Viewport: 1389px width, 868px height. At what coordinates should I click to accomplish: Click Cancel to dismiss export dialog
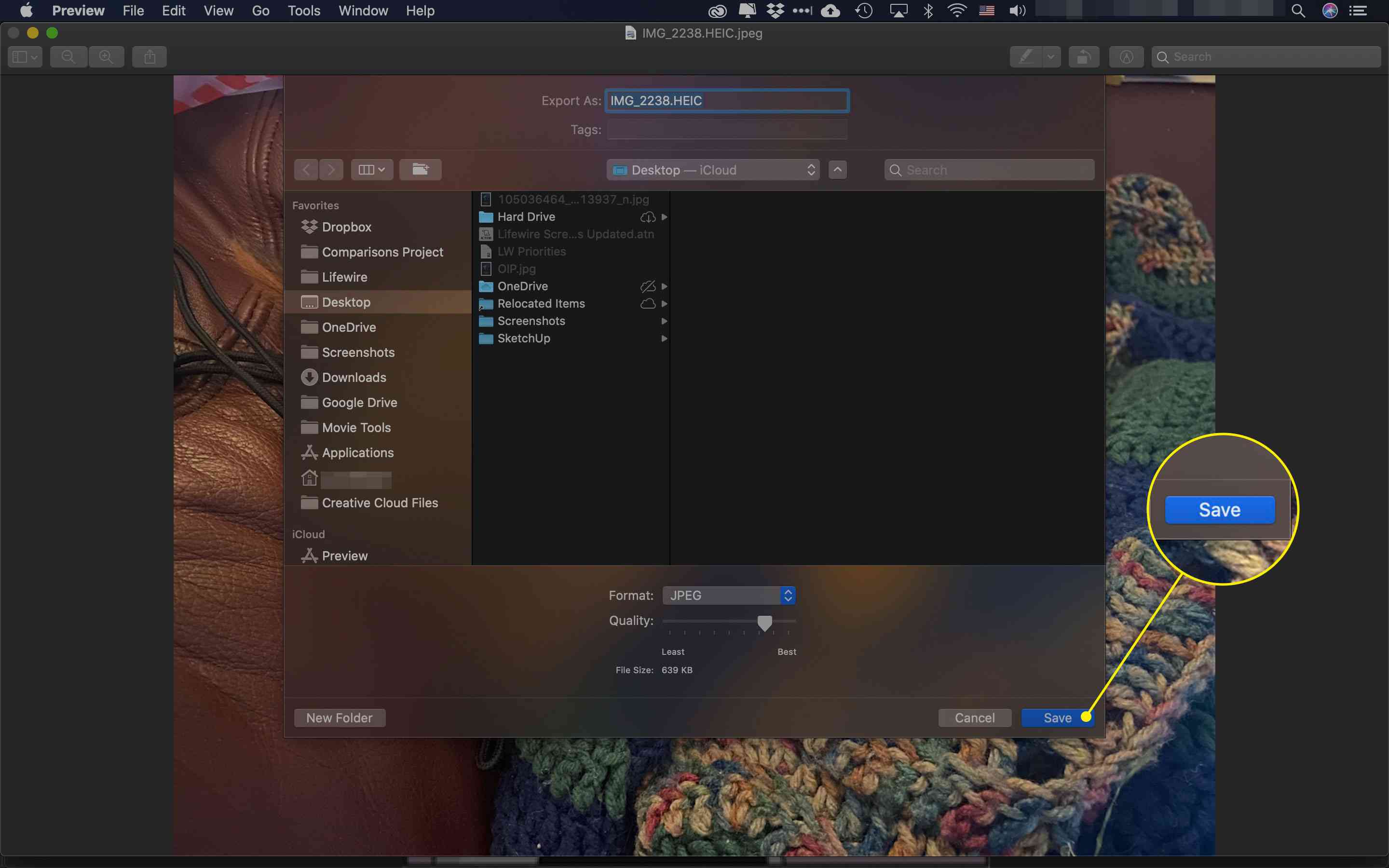[x=975, y=717]
